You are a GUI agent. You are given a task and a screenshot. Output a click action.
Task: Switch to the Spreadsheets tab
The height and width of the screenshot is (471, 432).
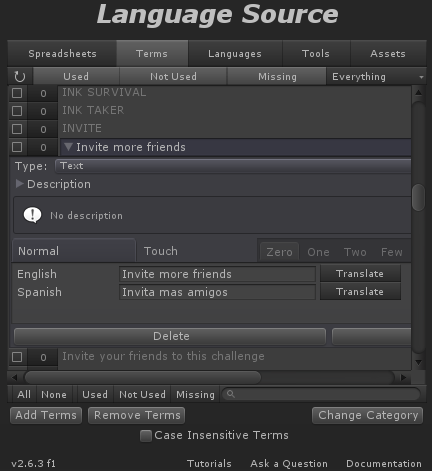[62, 54]
